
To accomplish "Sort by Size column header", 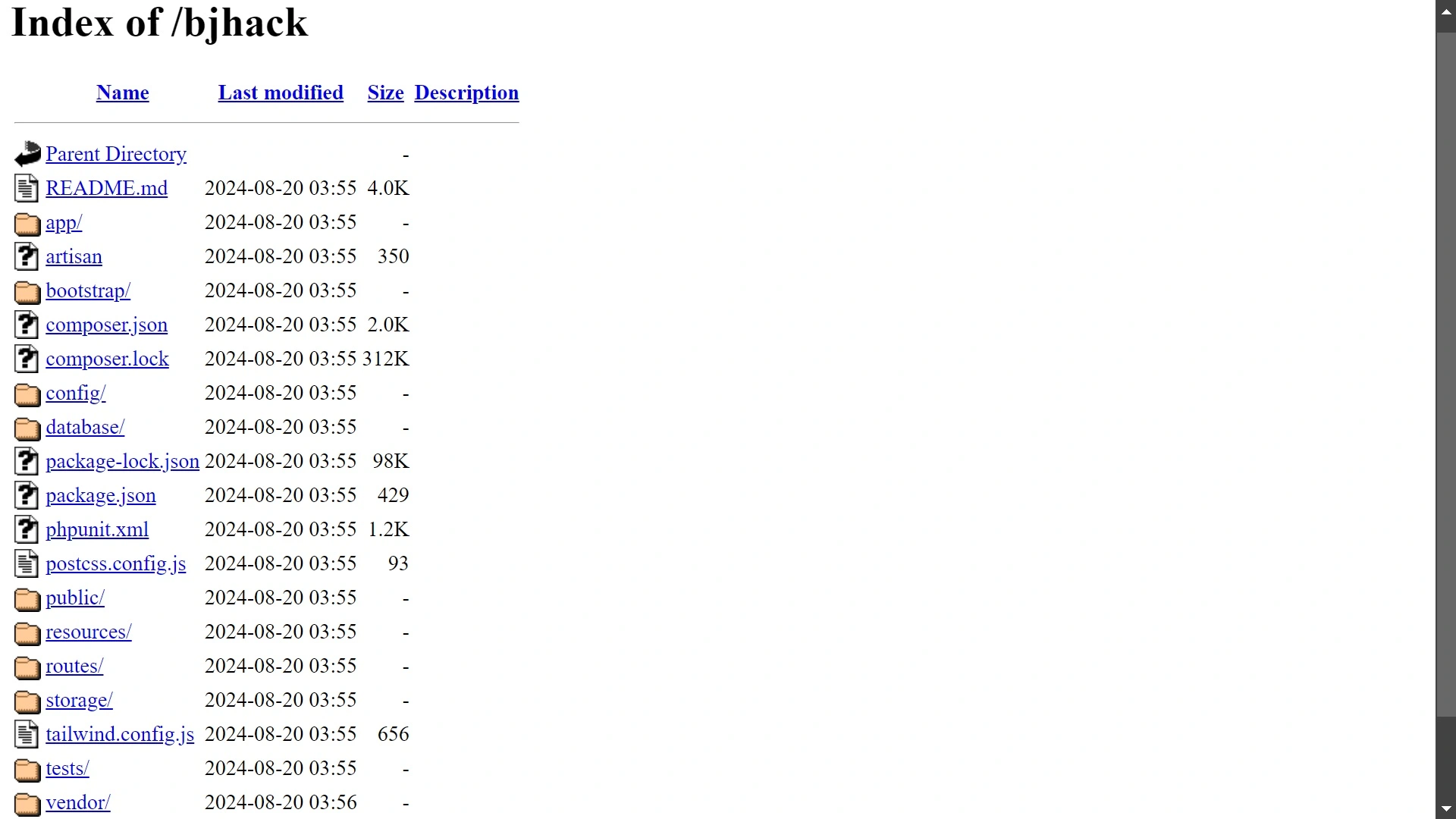I will pyautogui.click(x=385, y=92).
